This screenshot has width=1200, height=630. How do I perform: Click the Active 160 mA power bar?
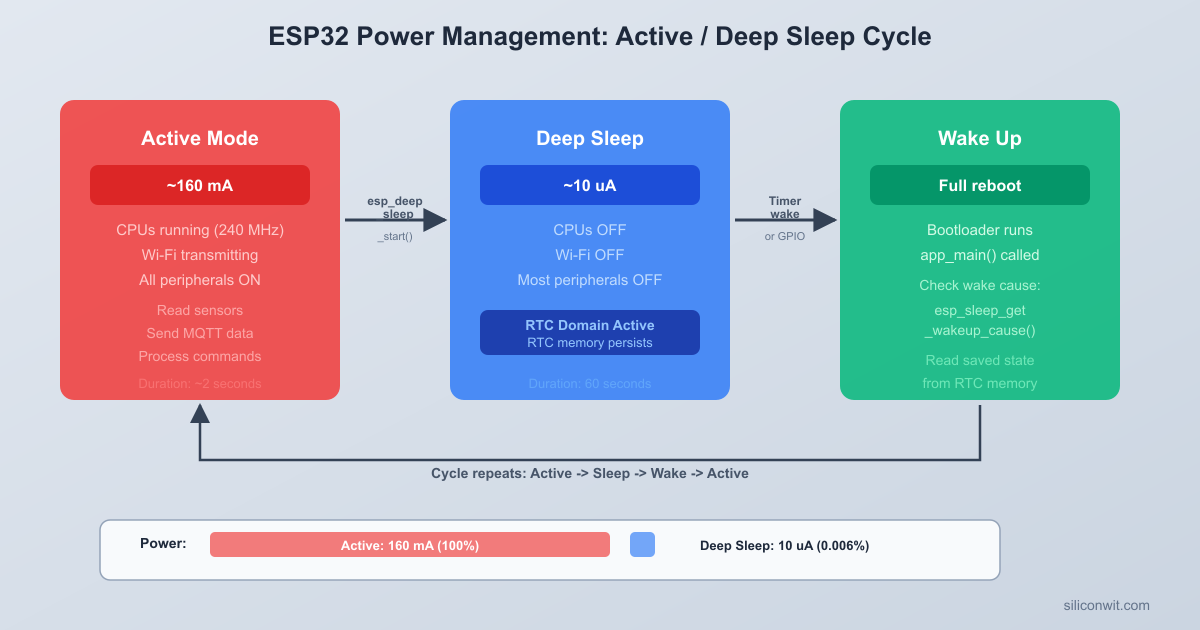point(410,544)
